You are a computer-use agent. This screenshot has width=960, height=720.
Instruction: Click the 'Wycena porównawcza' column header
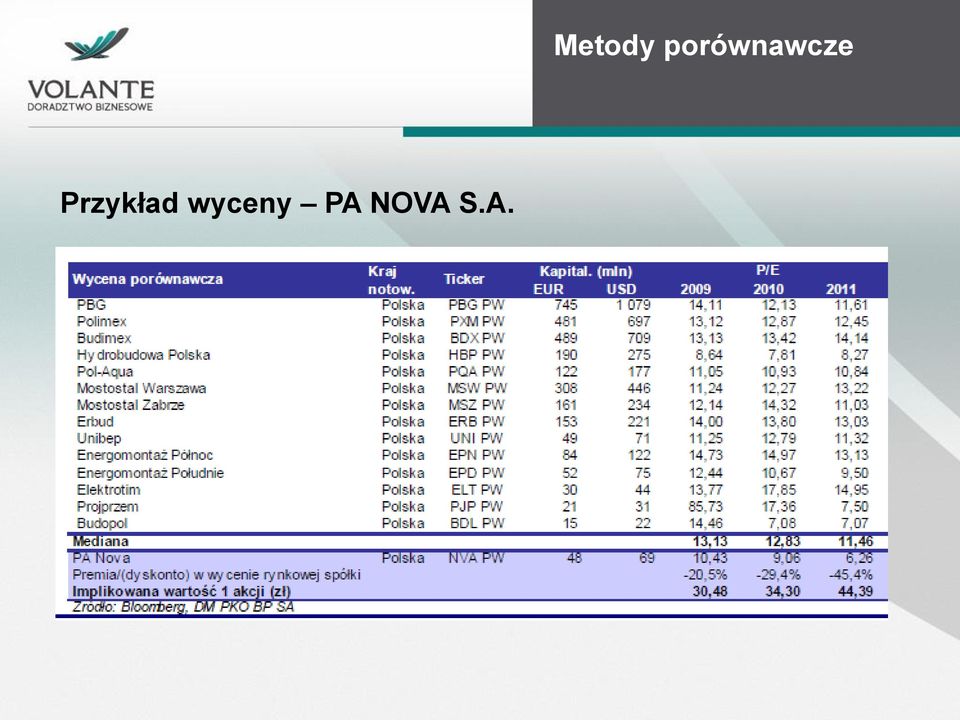pyautogui.click(x=148, y=279)
